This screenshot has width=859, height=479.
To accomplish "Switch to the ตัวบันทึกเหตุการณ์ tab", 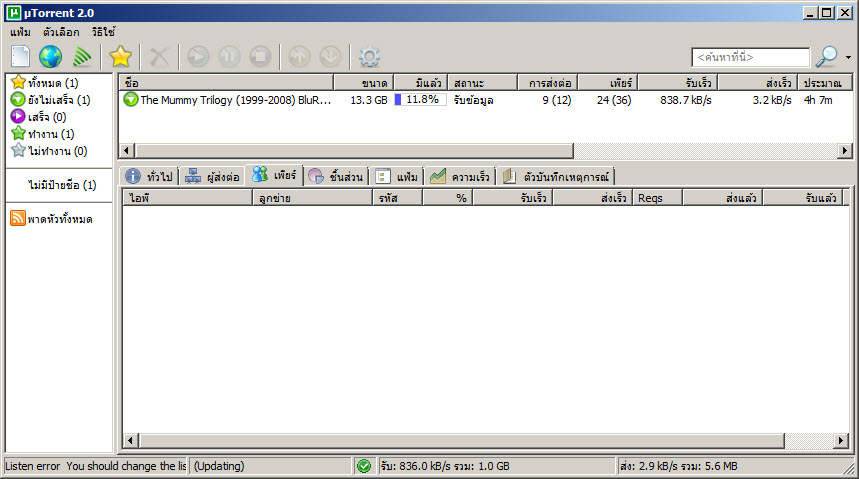I will [x=556, y=176].
